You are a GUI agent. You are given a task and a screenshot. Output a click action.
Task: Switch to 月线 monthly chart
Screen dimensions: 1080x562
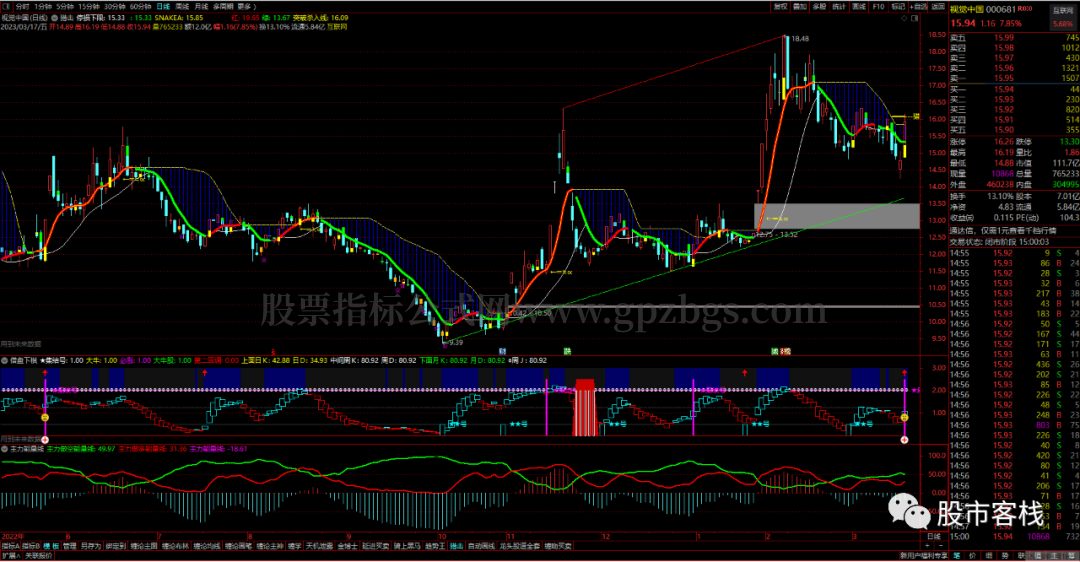coord(201,6)
